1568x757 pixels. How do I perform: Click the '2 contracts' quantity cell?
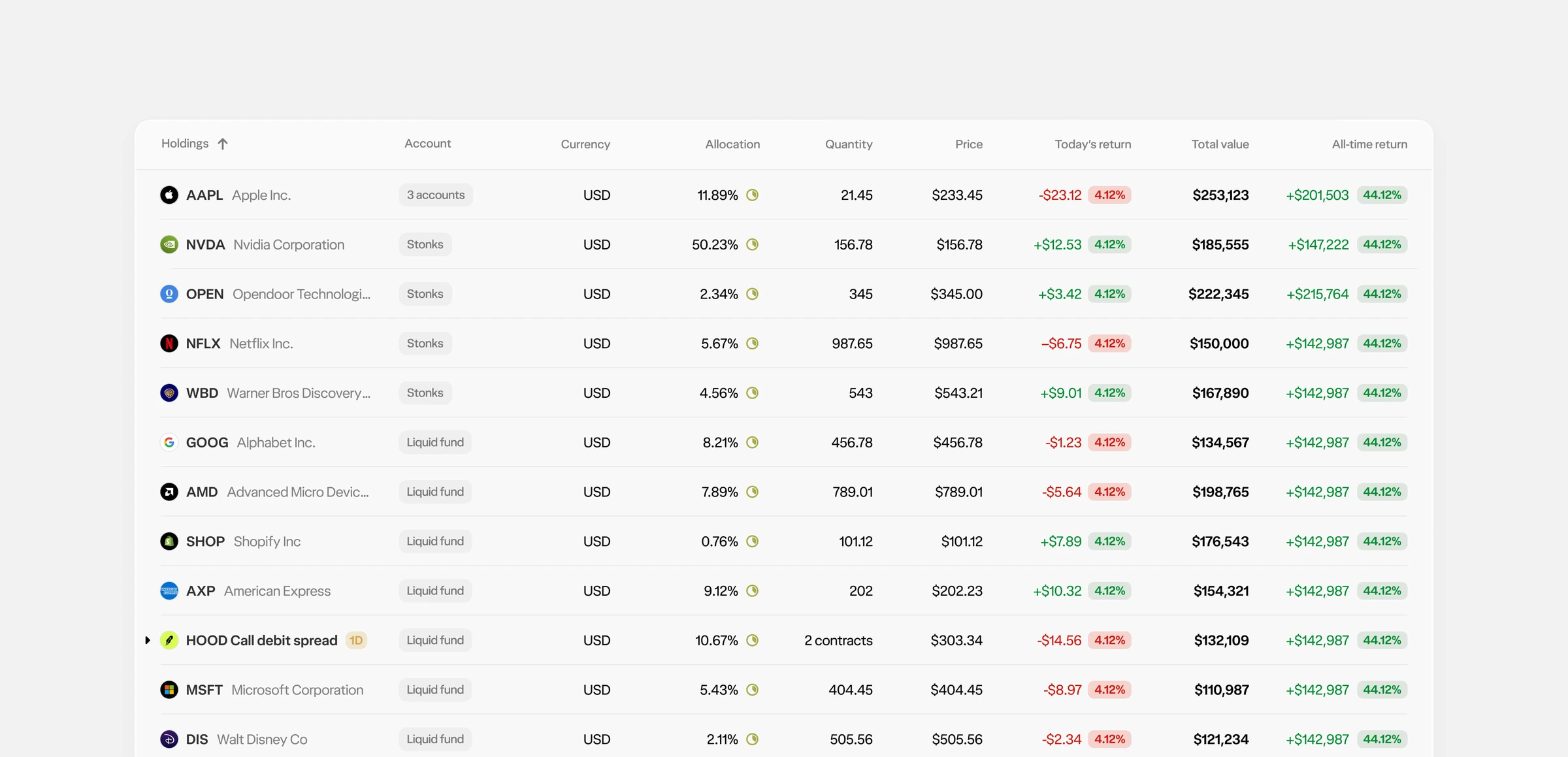click(x=838, y=640)
